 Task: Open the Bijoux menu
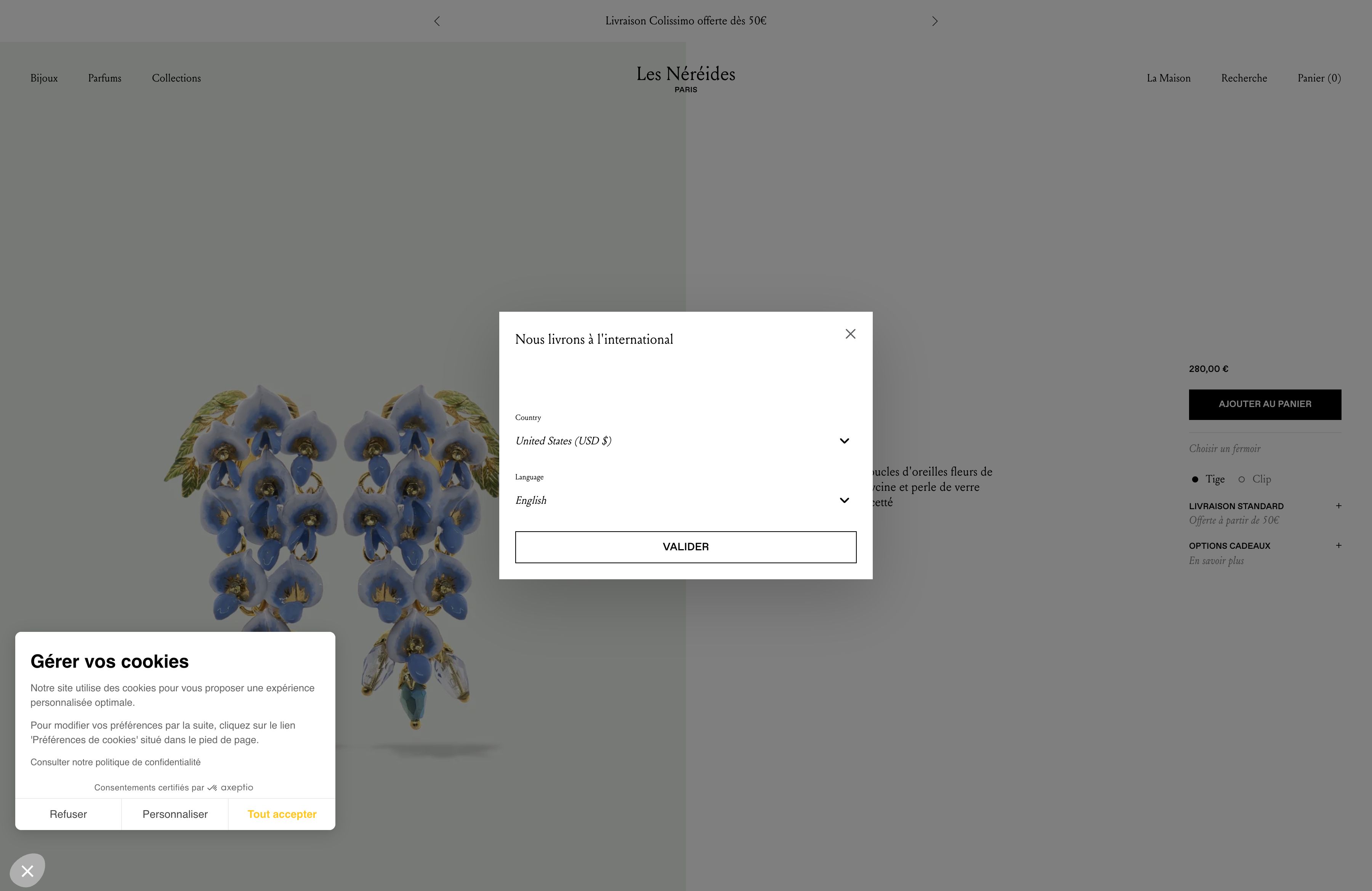click(44, 79)
